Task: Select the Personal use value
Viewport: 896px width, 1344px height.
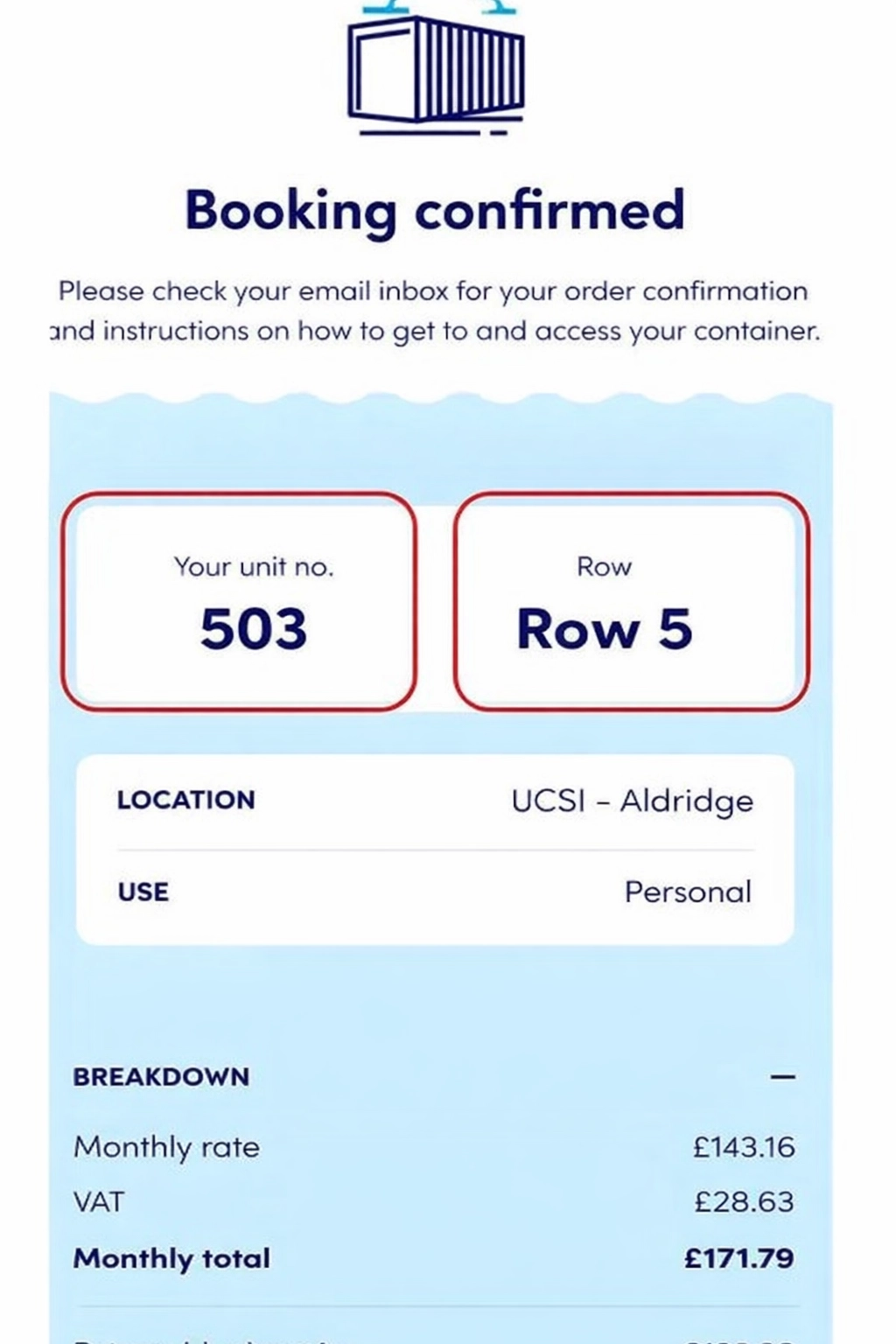Action: 688,892
